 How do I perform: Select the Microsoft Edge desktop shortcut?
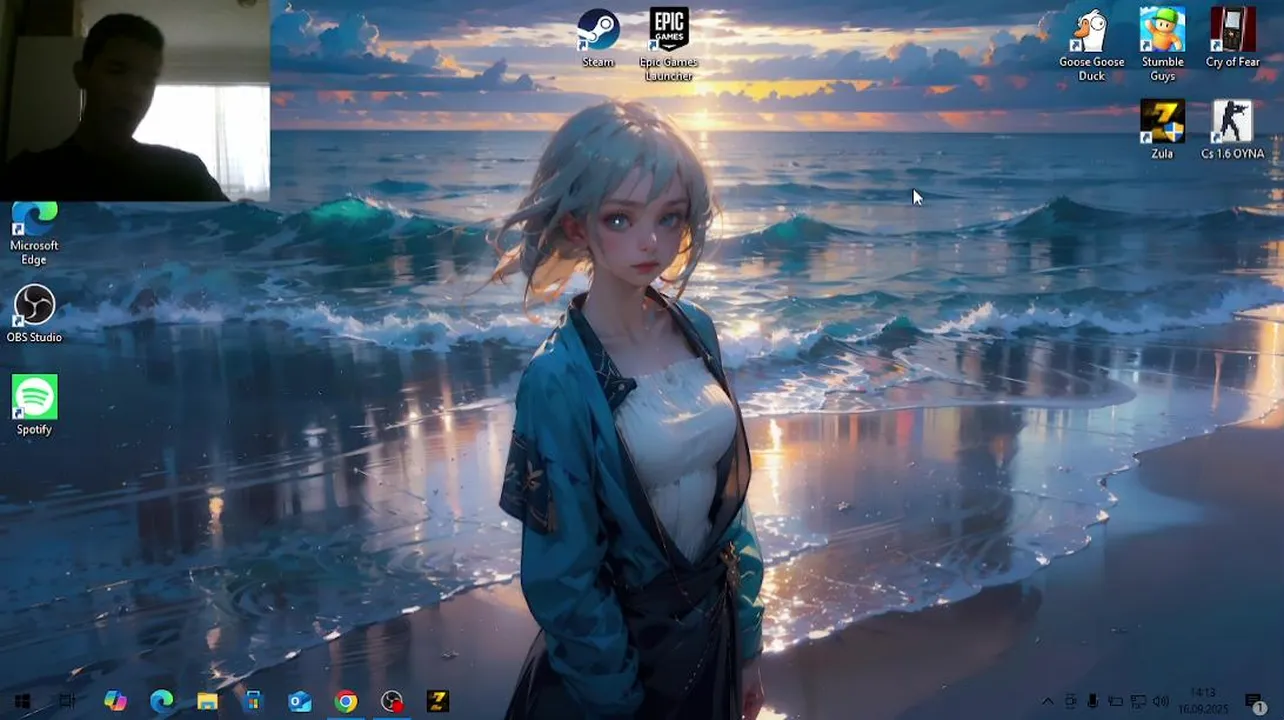tap(34, 234)
